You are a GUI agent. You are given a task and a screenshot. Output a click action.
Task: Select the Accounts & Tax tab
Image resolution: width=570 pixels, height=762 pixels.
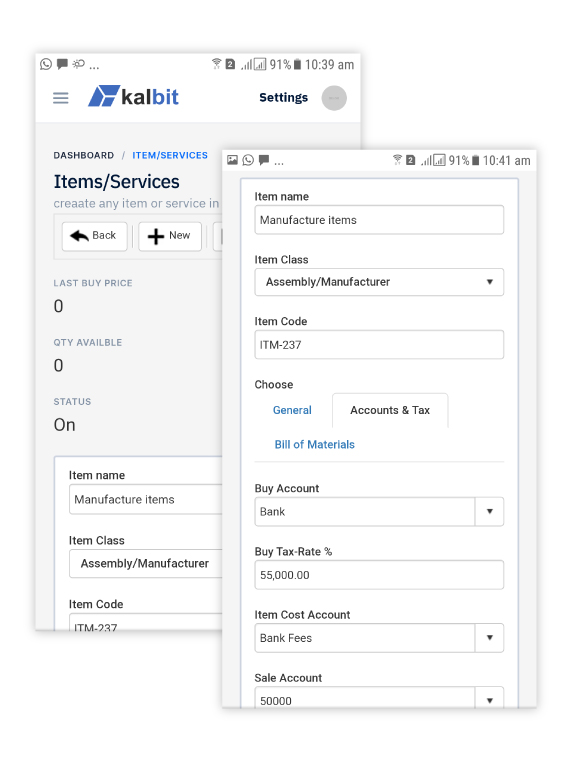click(x=390, y=410)
